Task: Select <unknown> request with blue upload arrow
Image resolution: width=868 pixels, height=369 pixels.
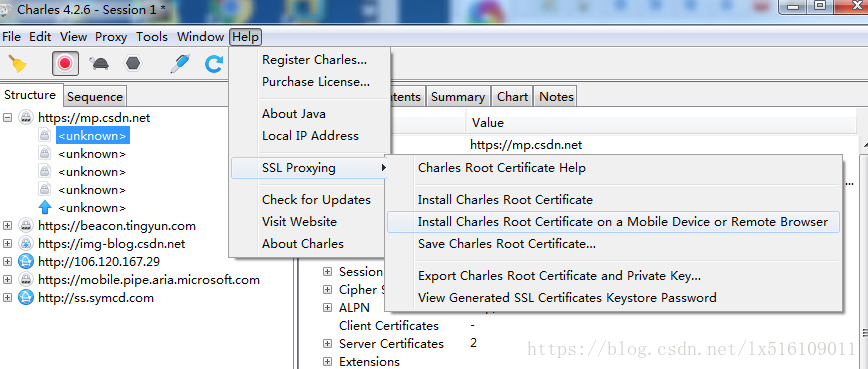Action: click(x=92, y=208)
